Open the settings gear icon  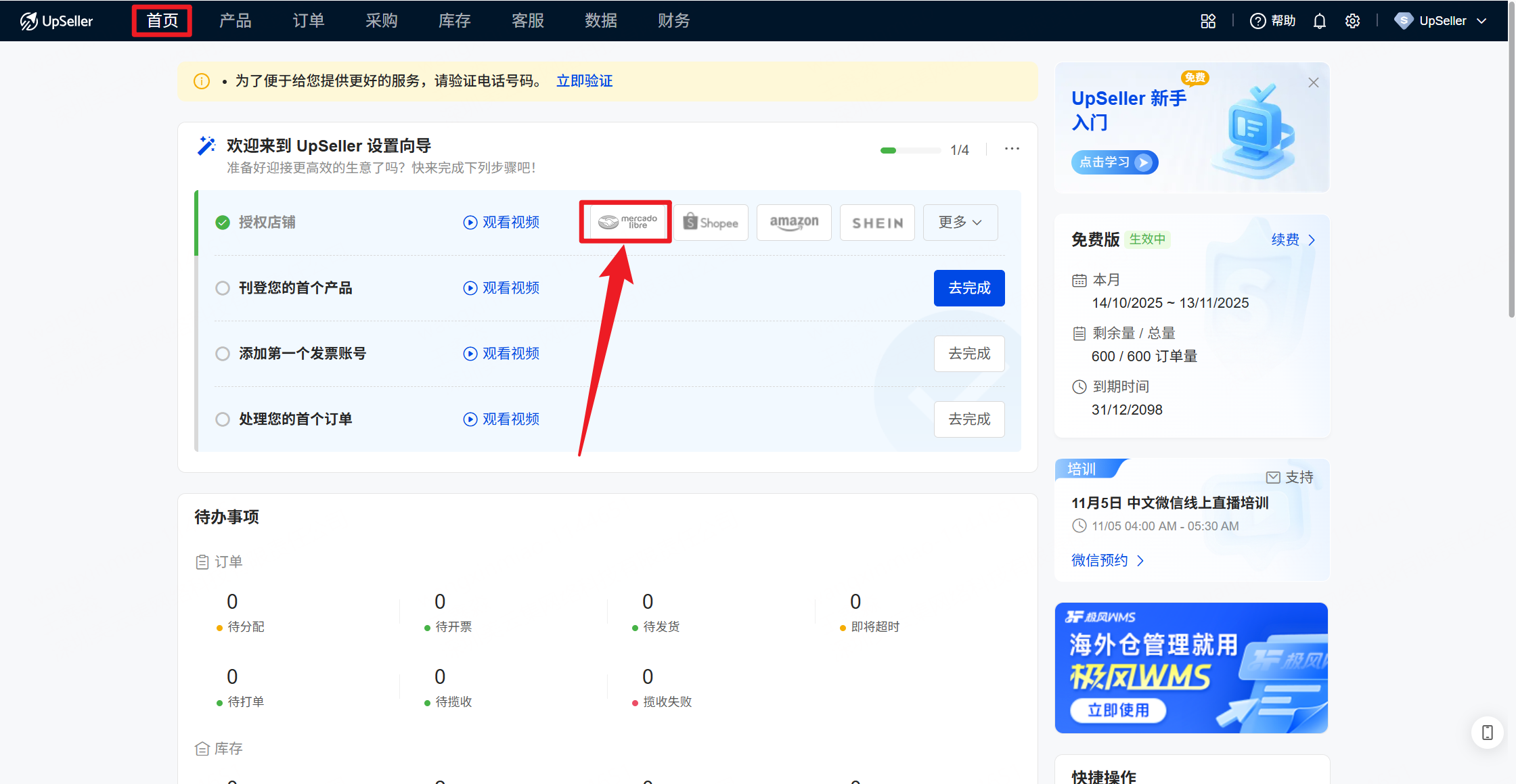pos(1352,21)
